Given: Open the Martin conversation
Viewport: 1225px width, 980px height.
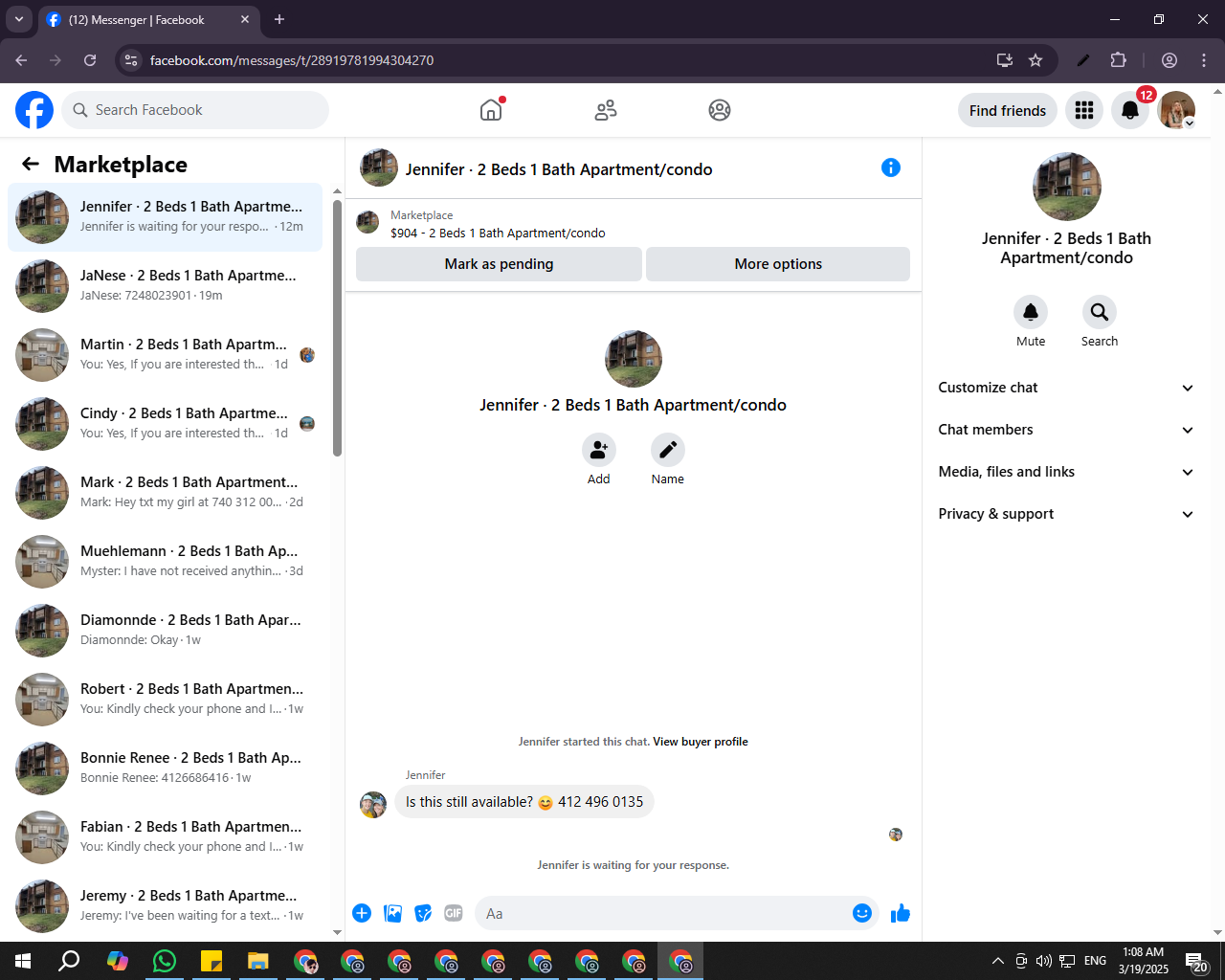Looking at the screenshot, I should [165, 355].
